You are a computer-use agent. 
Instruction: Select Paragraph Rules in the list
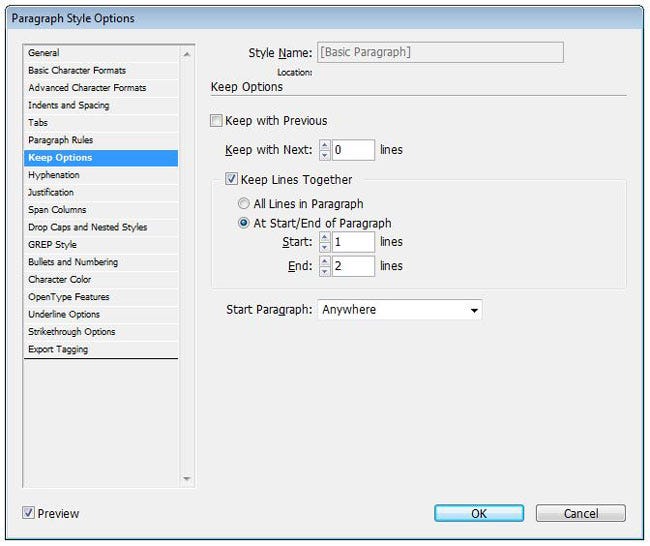coord(101,140)
